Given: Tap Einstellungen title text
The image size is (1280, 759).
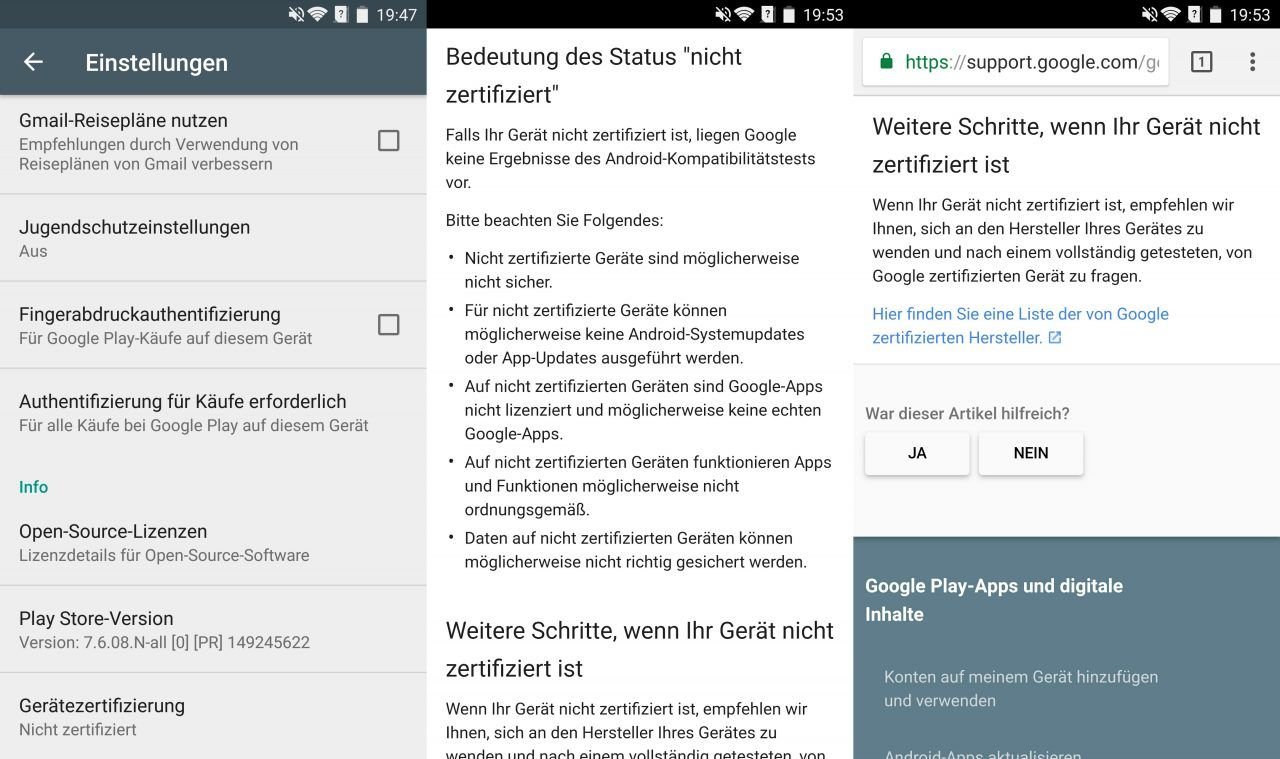Looking at the screenshot, I should [x=156, y=62].
